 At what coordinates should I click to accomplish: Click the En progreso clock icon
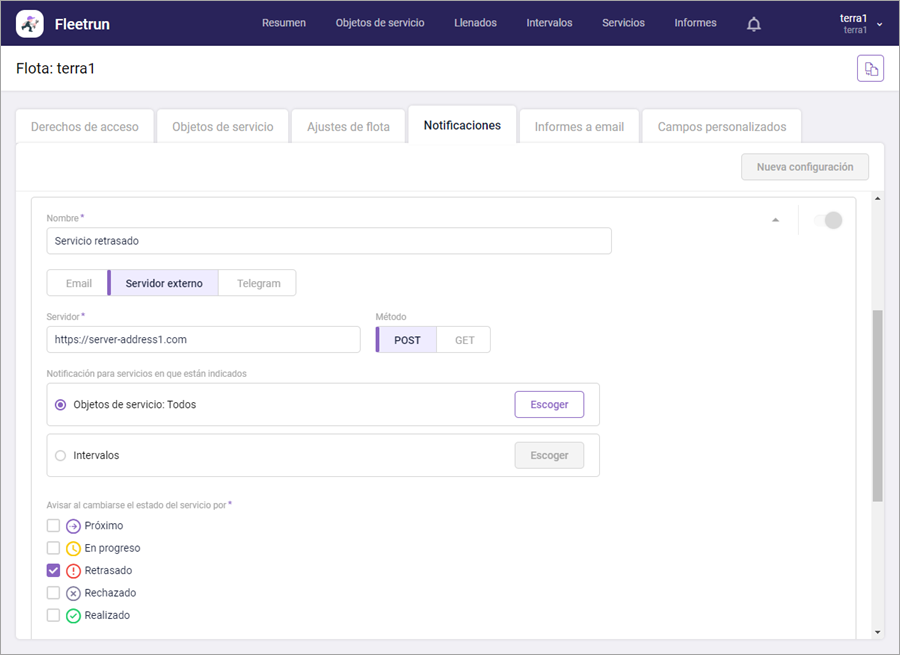click(x=73, y=548)
